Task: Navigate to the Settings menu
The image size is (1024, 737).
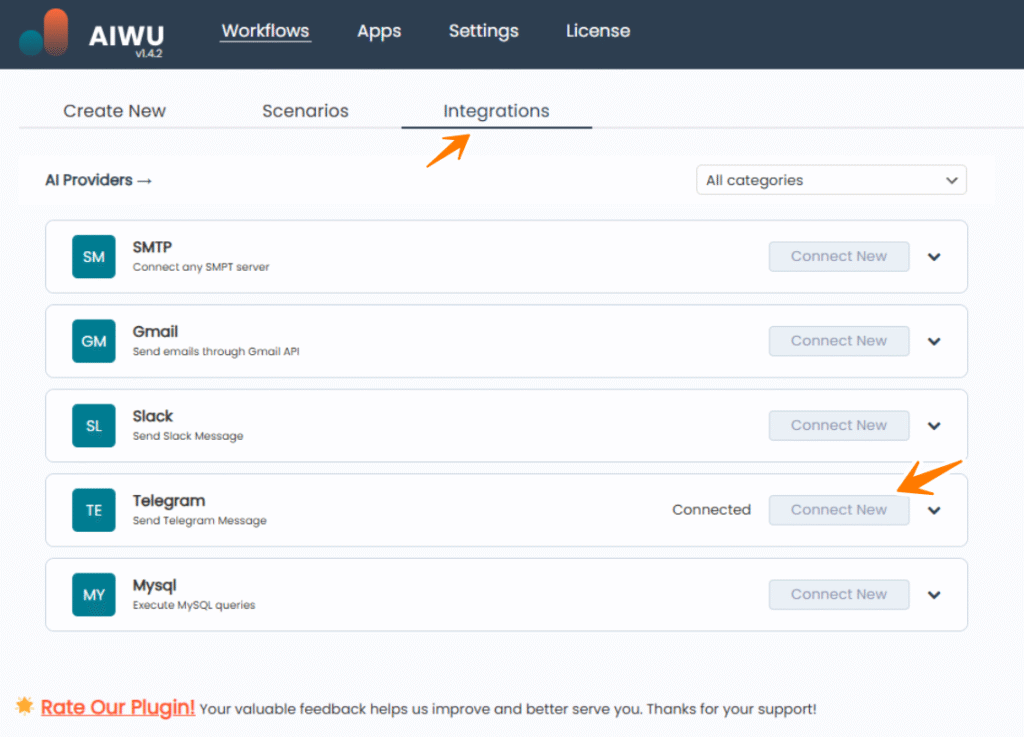Action: [x=483, y=31]
